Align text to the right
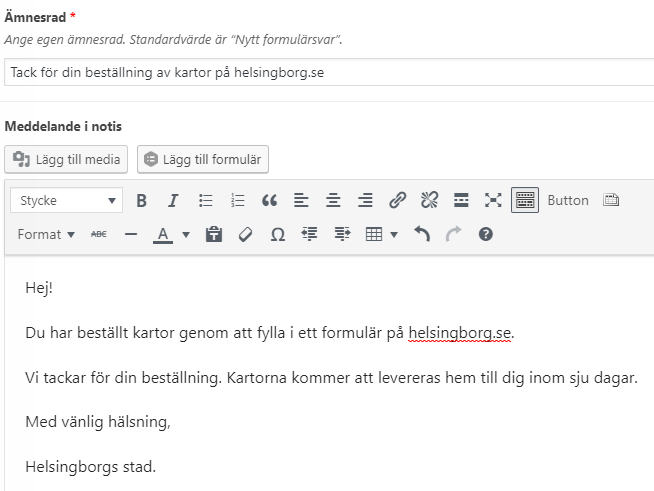The image size is (654, 491). pos(365,201)
